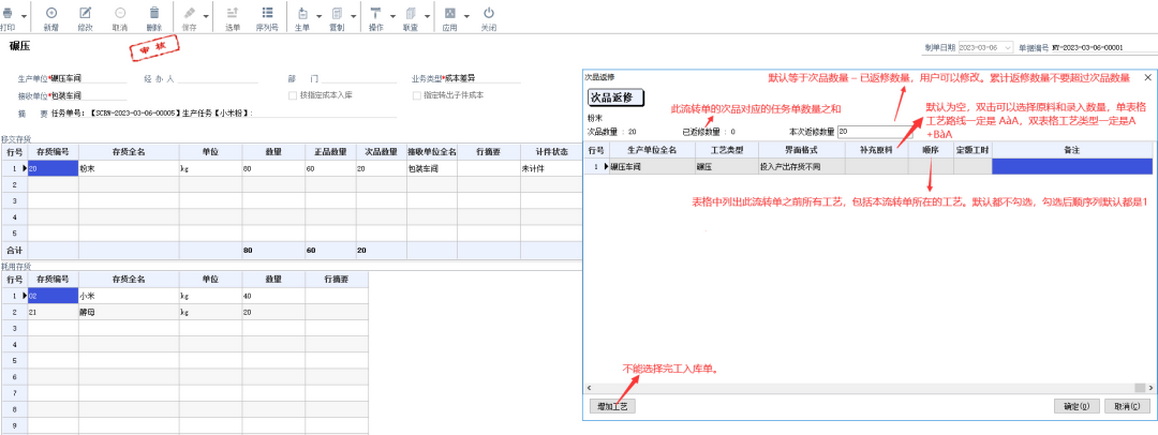Click 取消(C) in the 次品返修 dialog
This screenshot has height=435, width=1158.
coord(1127,407)
